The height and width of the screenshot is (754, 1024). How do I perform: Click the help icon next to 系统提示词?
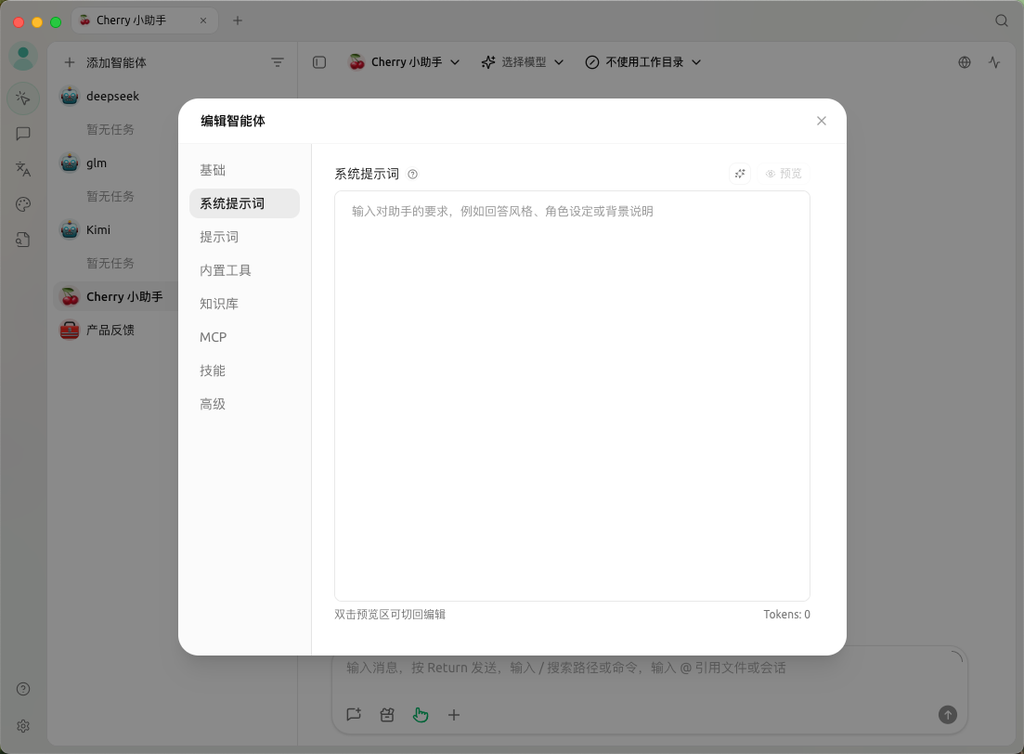pyautogui.click(x=413, y=174)
